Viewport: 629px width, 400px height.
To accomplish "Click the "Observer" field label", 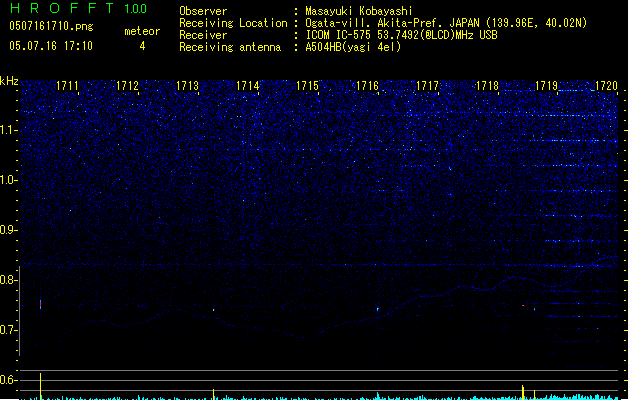I will click(203, 11).
